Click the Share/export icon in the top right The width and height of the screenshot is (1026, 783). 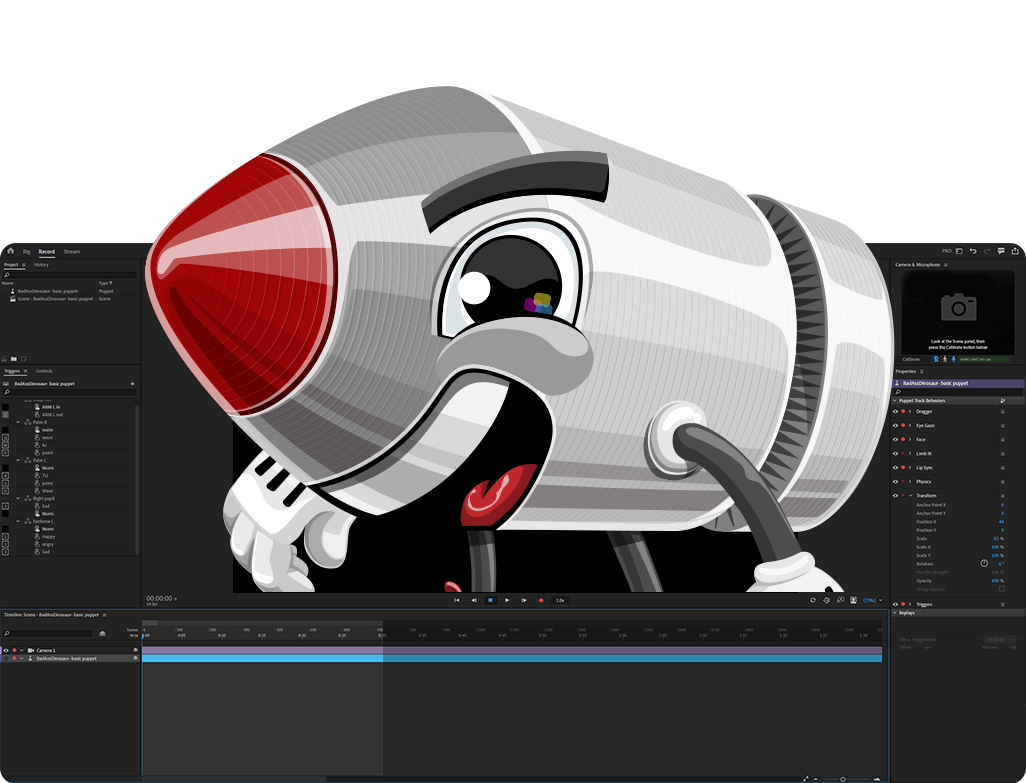1015,251
